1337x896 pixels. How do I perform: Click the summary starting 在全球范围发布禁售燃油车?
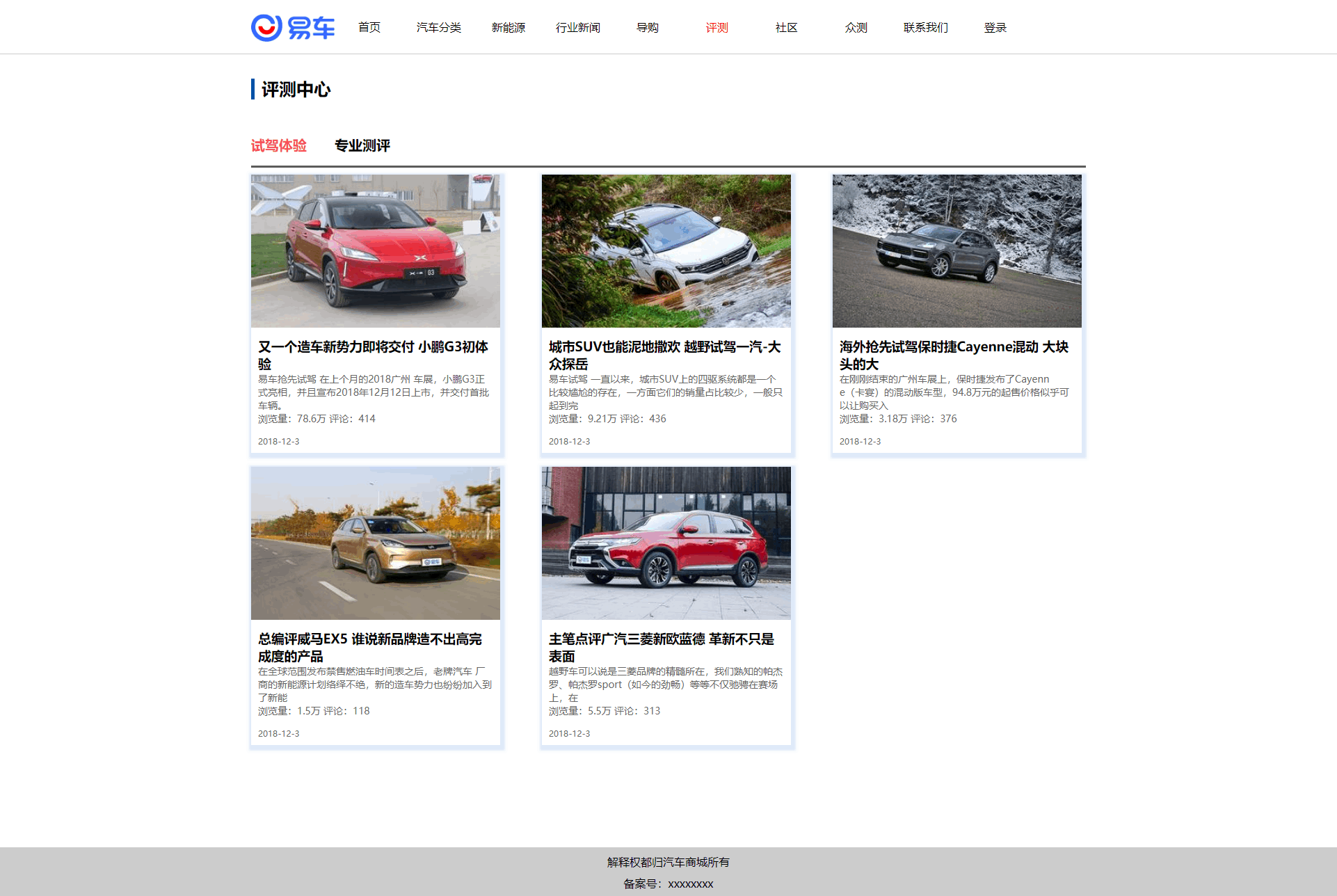[x=375, y=685]
